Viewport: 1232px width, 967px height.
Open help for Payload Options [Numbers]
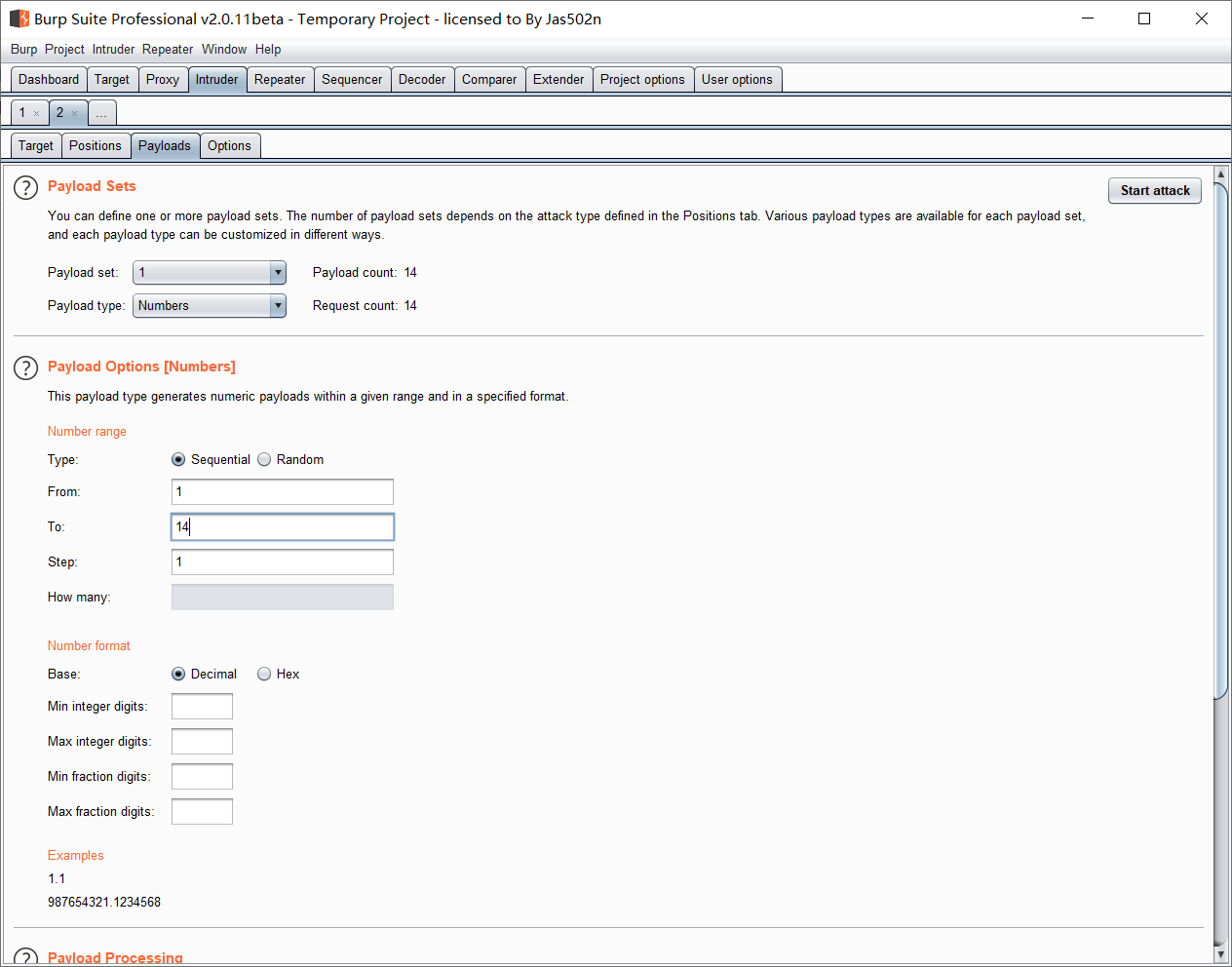pos(25,367)
